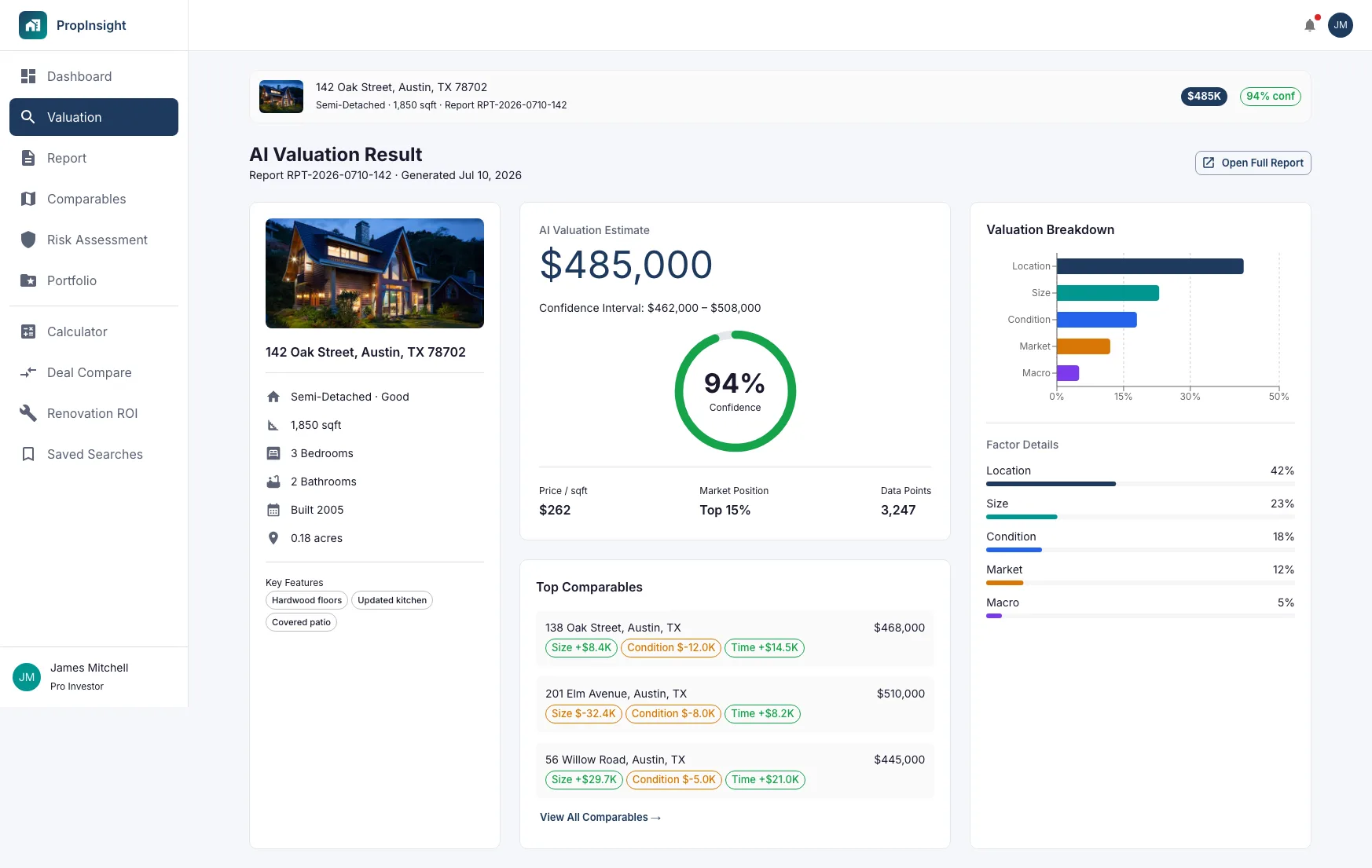The height and width of the screenshot is (868, 1372).
Task: Navigate to Comparables
Action: pos(94,199)
